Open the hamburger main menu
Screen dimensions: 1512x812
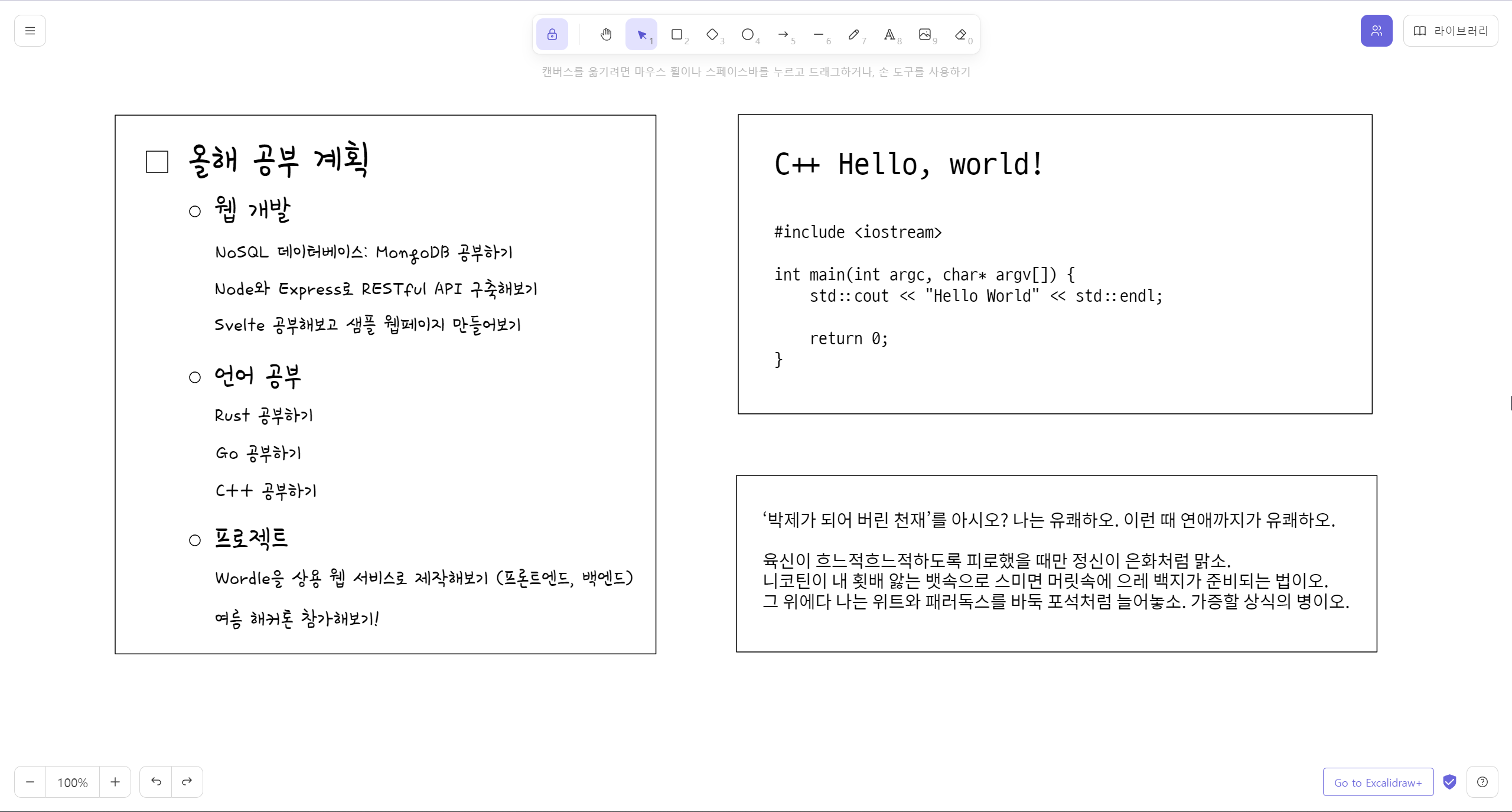click(30, 30)
